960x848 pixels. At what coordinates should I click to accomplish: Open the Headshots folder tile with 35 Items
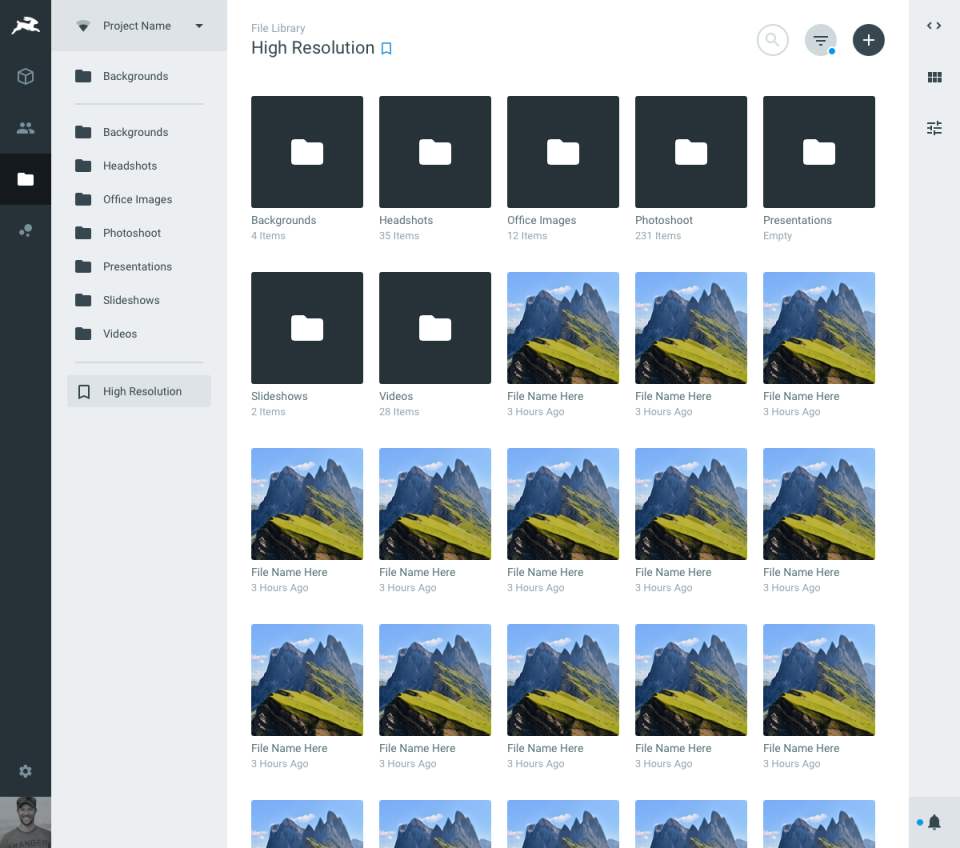[435, 152]
